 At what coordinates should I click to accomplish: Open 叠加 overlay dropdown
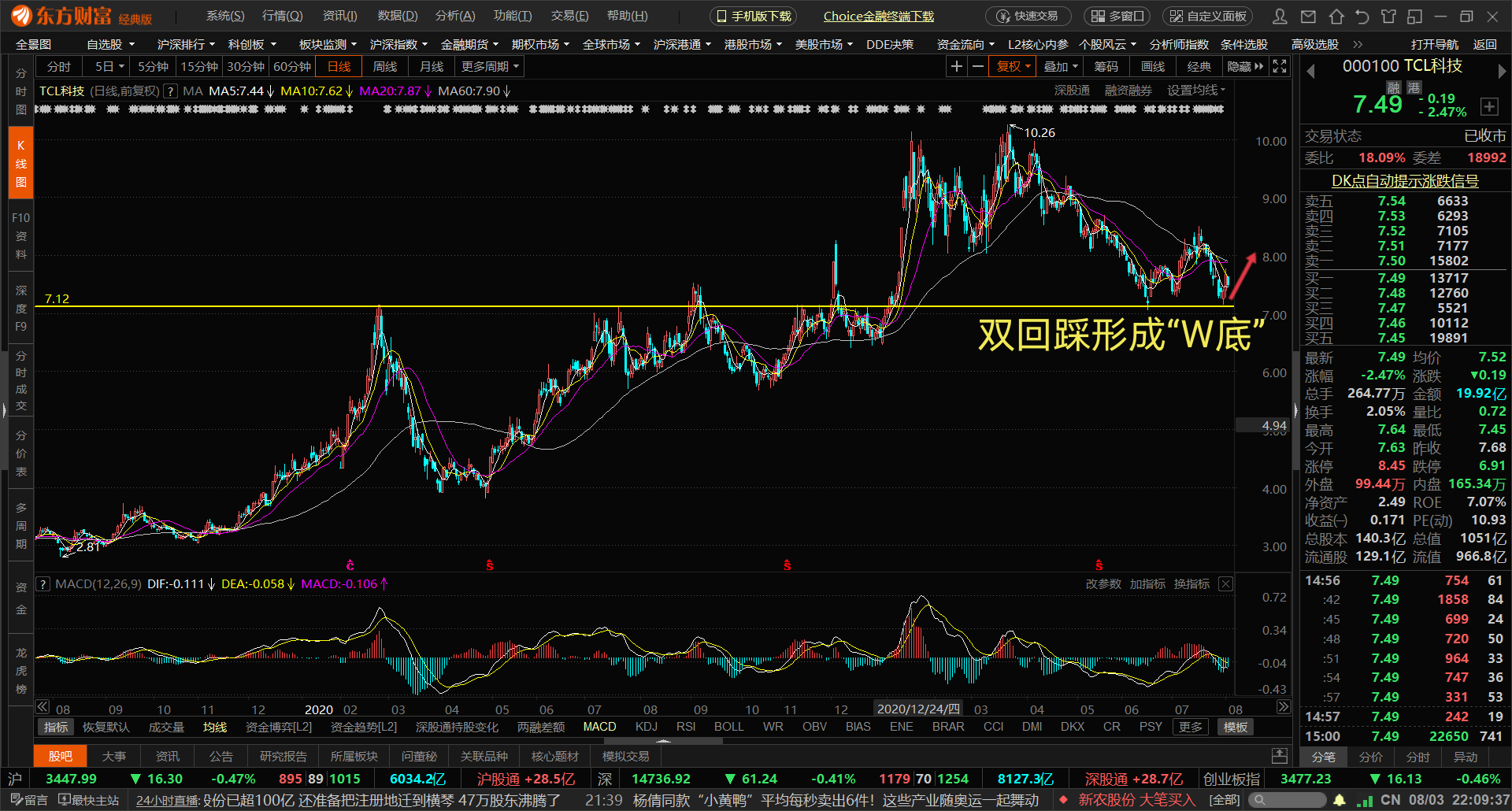1060,67
